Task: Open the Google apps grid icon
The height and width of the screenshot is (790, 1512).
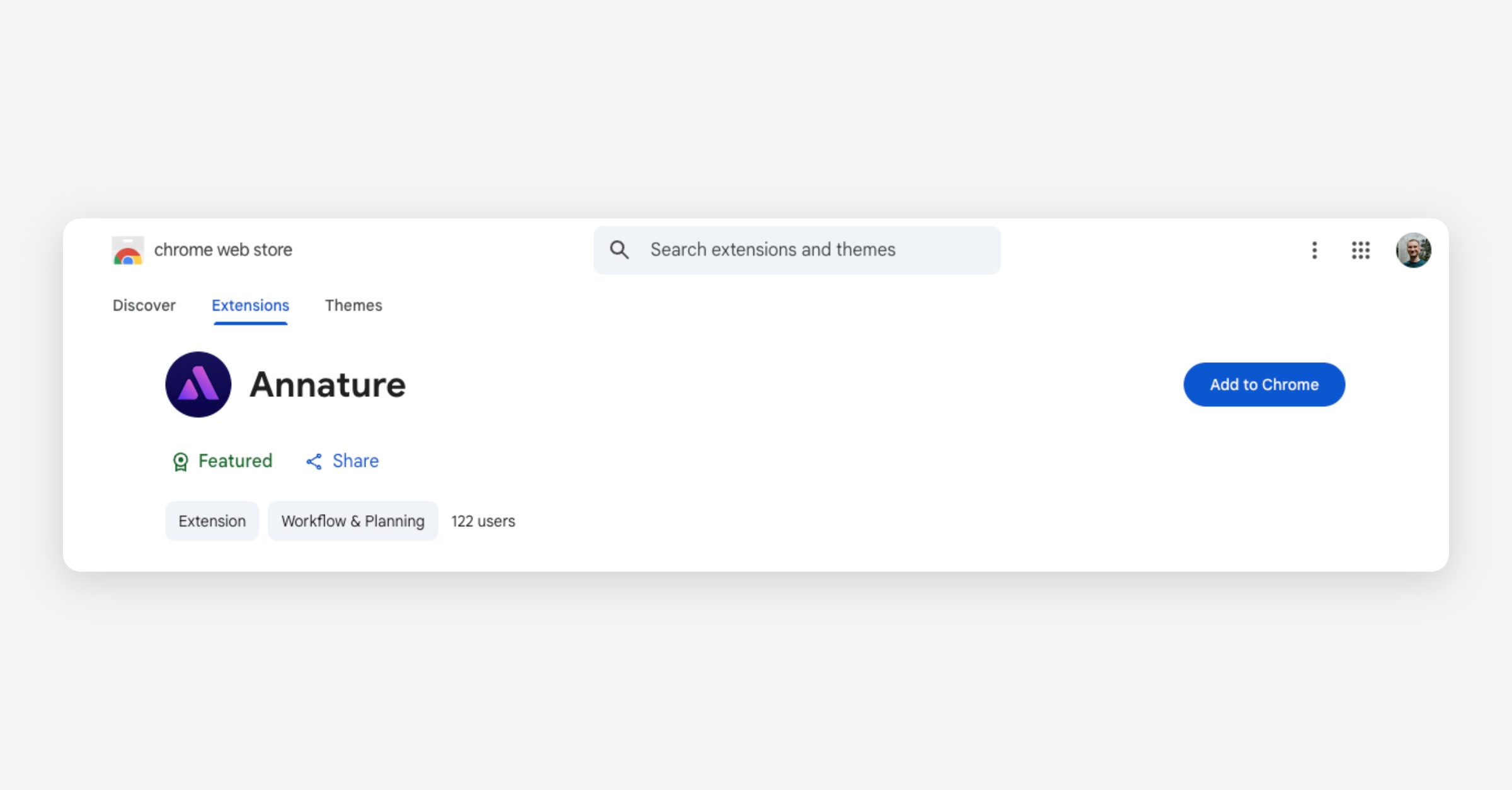Action: pyautogui.click(x=1360, y=250)
